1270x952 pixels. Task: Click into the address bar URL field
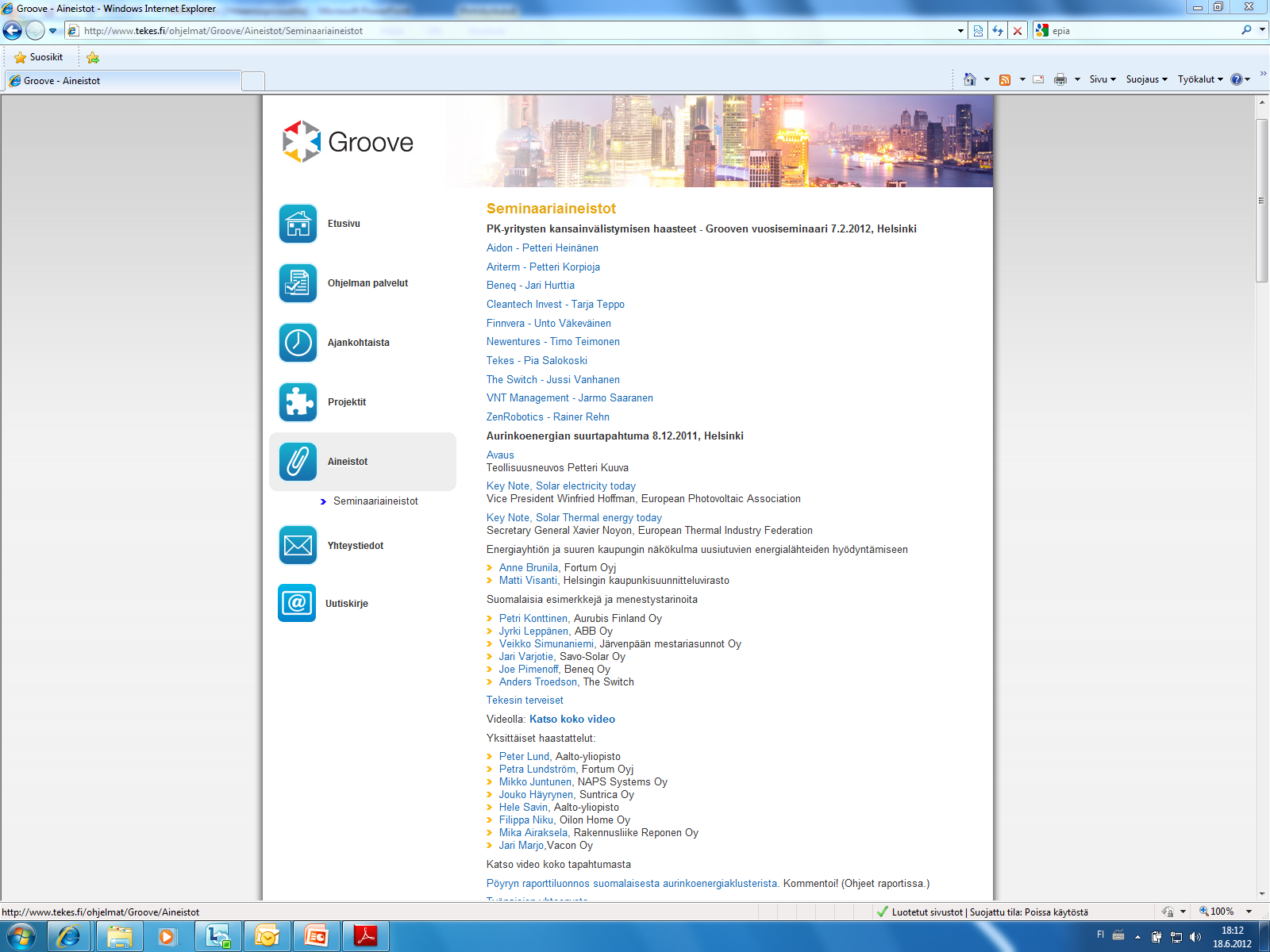coord(508,31)
